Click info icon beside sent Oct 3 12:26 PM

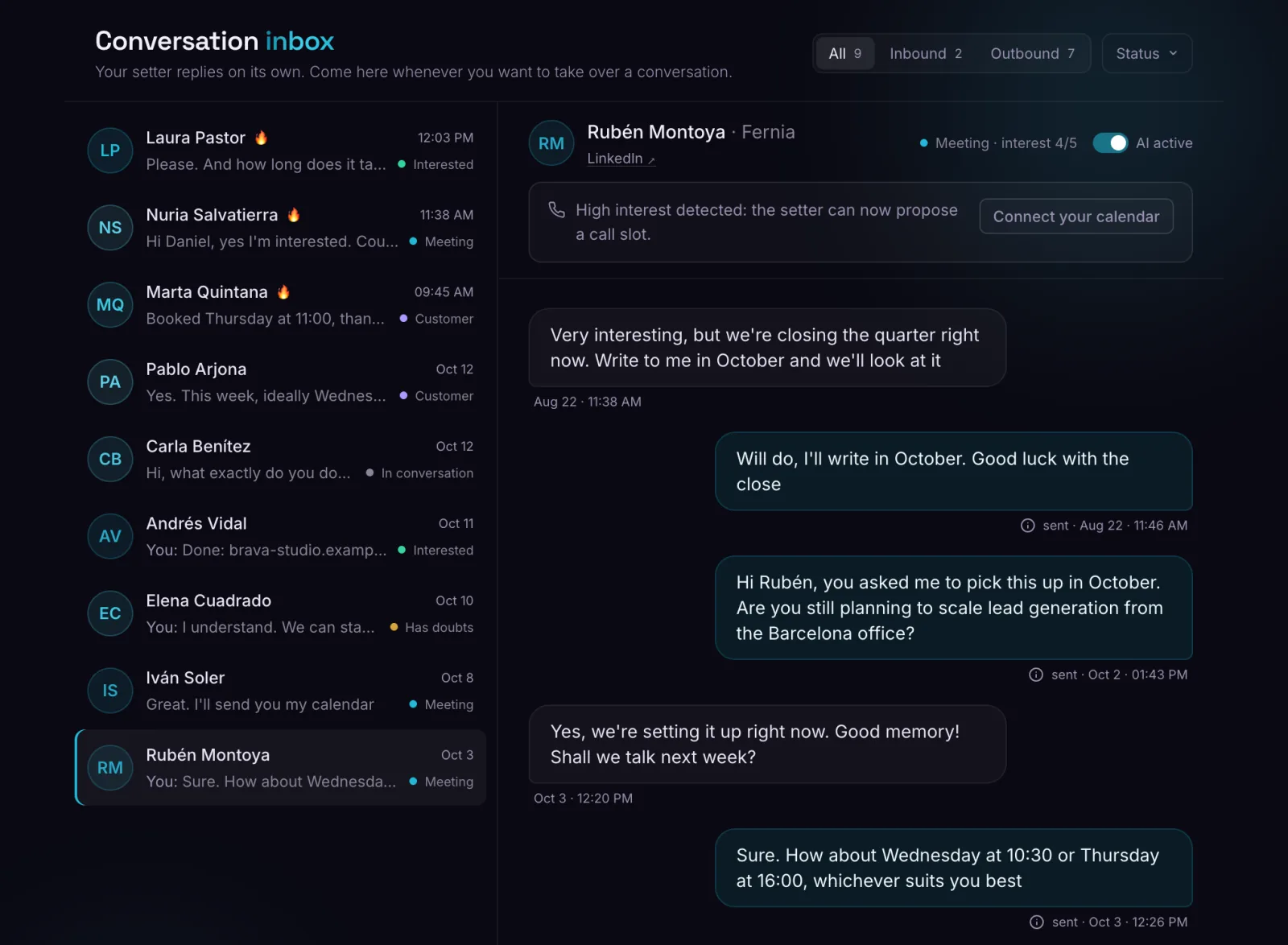pyautogui.click(x=1037, y=922)
